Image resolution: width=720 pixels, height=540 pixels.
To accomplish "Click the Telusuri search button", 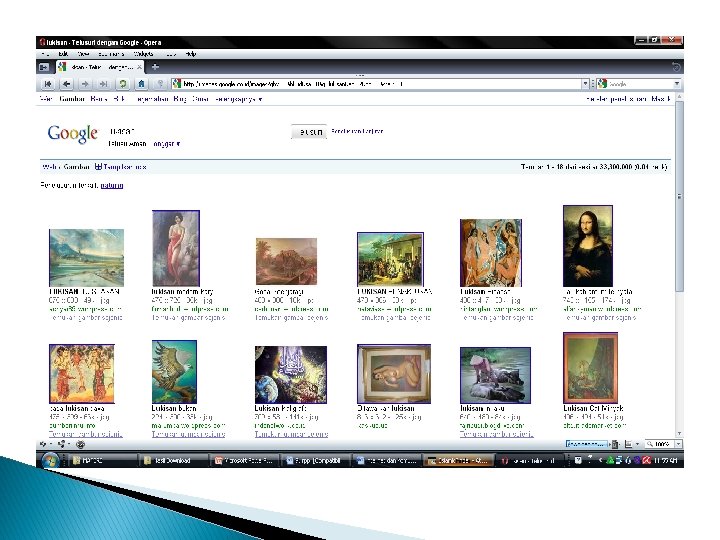I will tap(309, 132).
